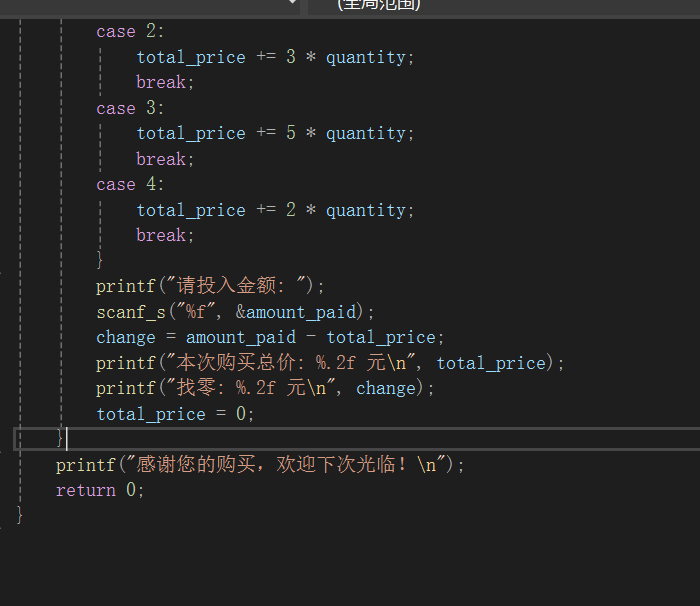Screen dimensions: 700x606
Task: Click the break statement under case 3
Action: pos(165,159)
